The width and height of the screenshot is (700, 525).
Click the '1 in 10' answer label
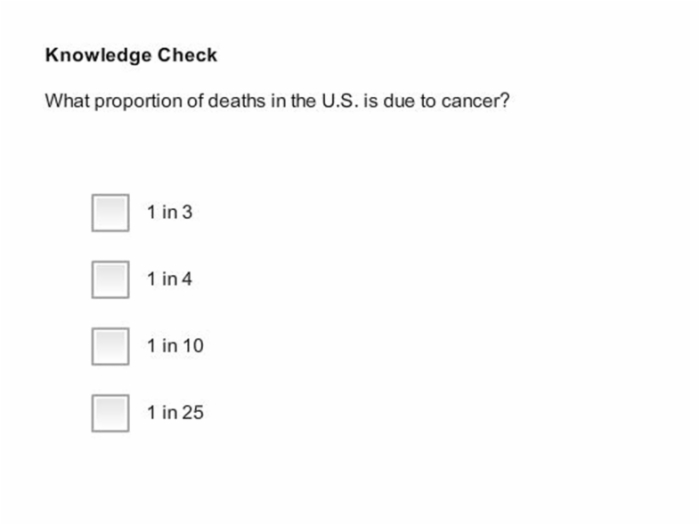tap(175, 346)
